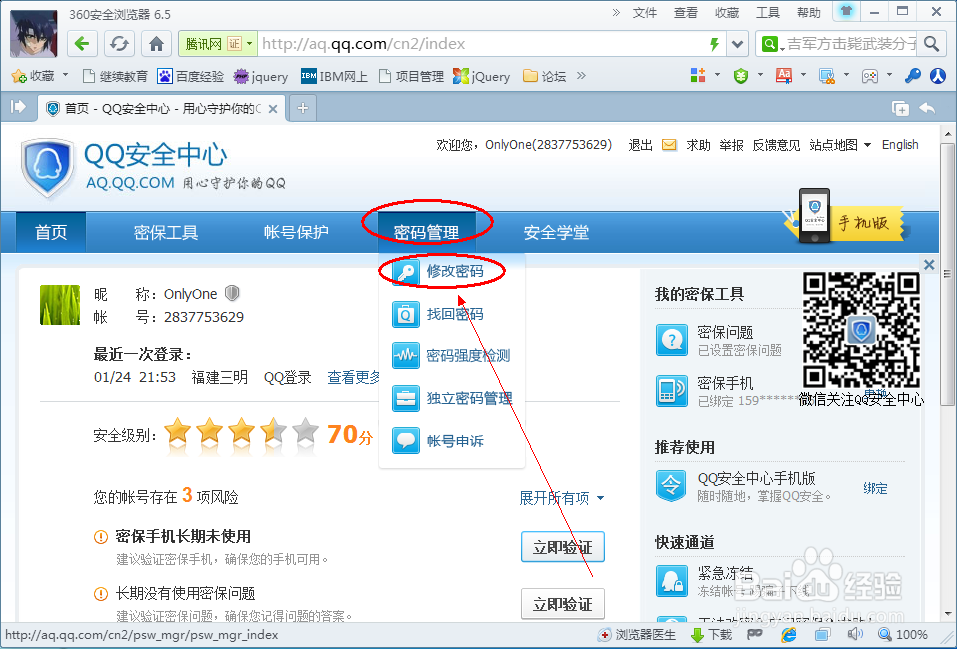Screen dimensions: 957x649
Task: Open a new tab with the plus button
Action: [303, 108]
